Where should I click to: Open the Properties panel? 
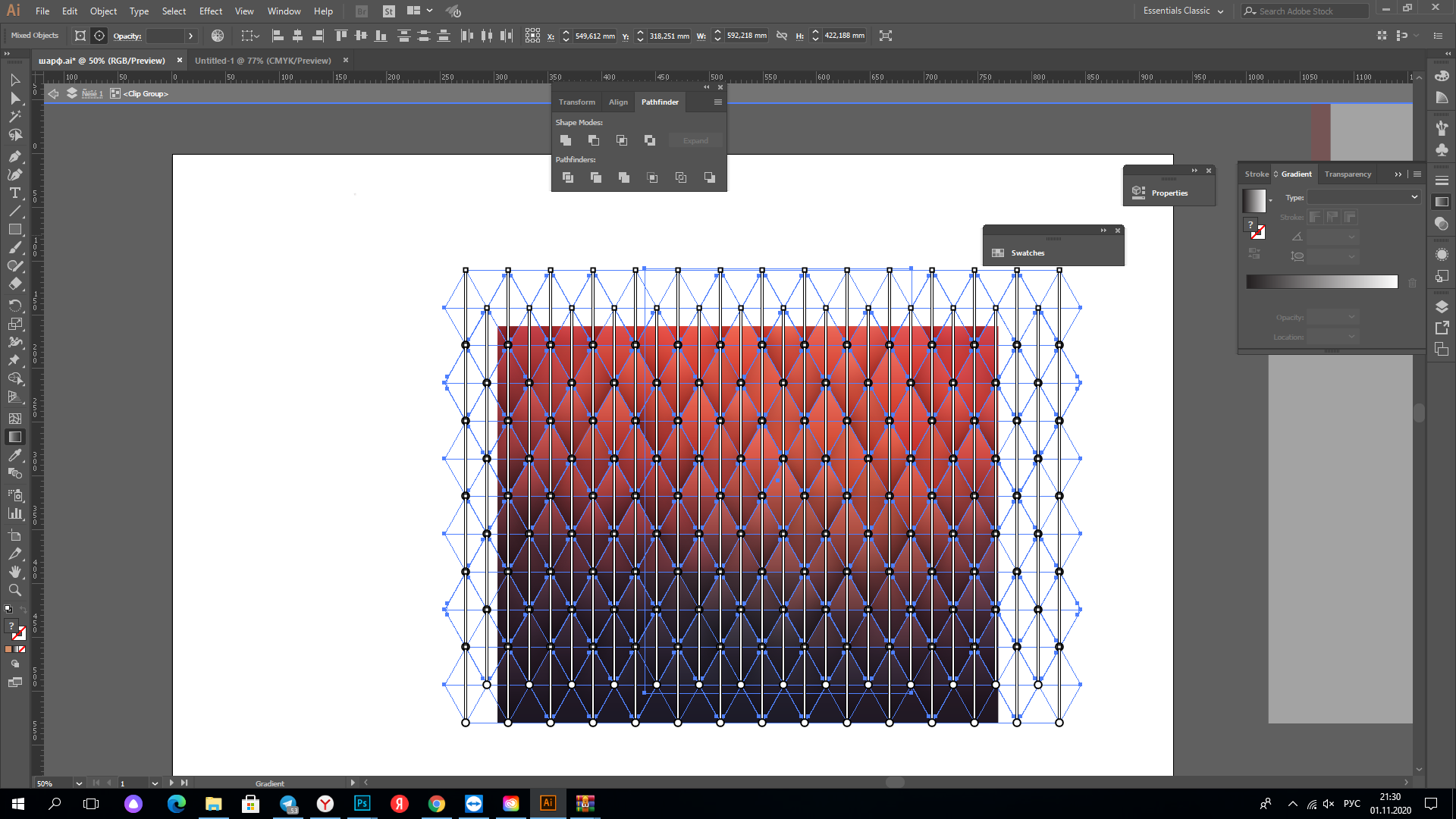pyautogui.click(x=1169, y=193)
